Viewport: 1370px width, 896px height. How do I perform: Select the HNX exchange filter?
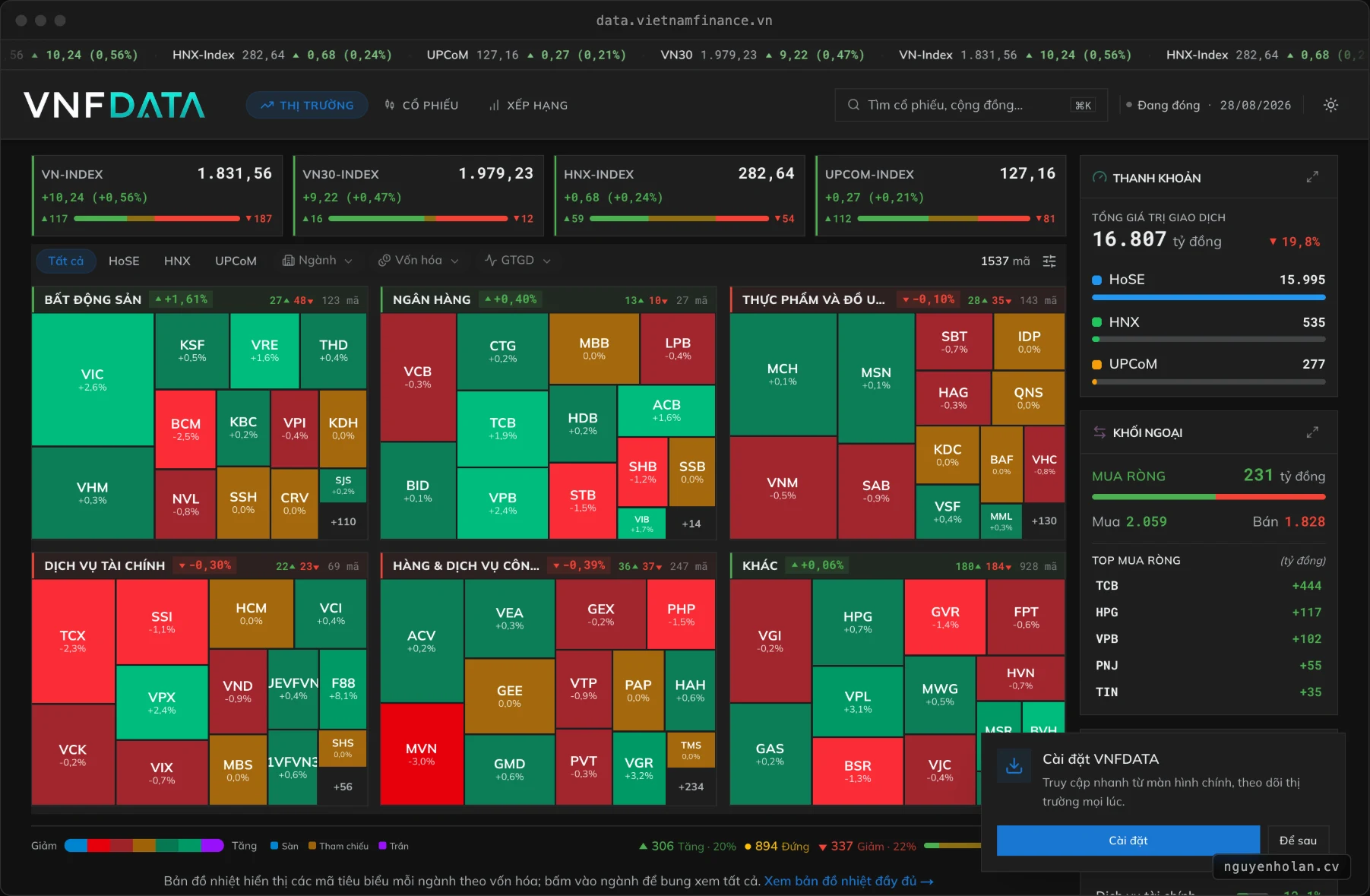tap(177, 261)
